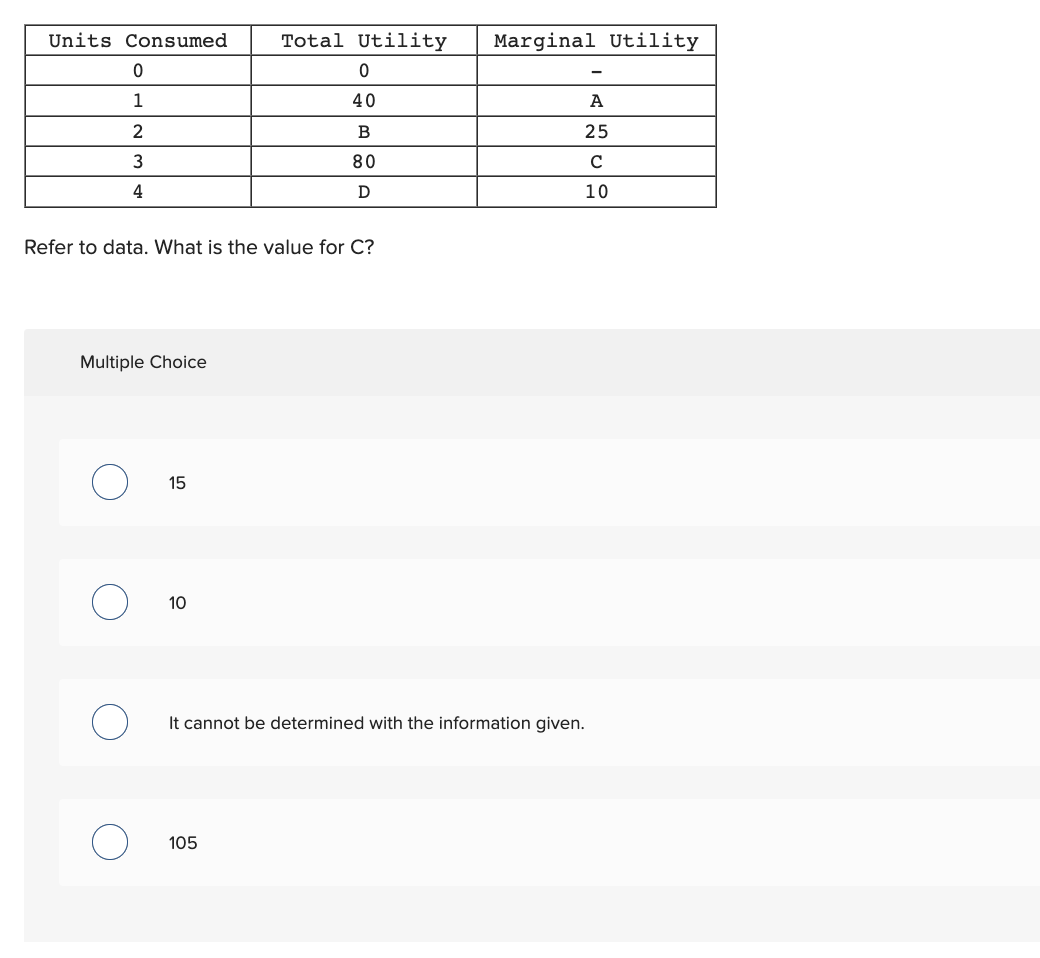This screenshot has width=1040, height=958.
Task: Select the radio button for answer 105
Action: tap(109, 842)
